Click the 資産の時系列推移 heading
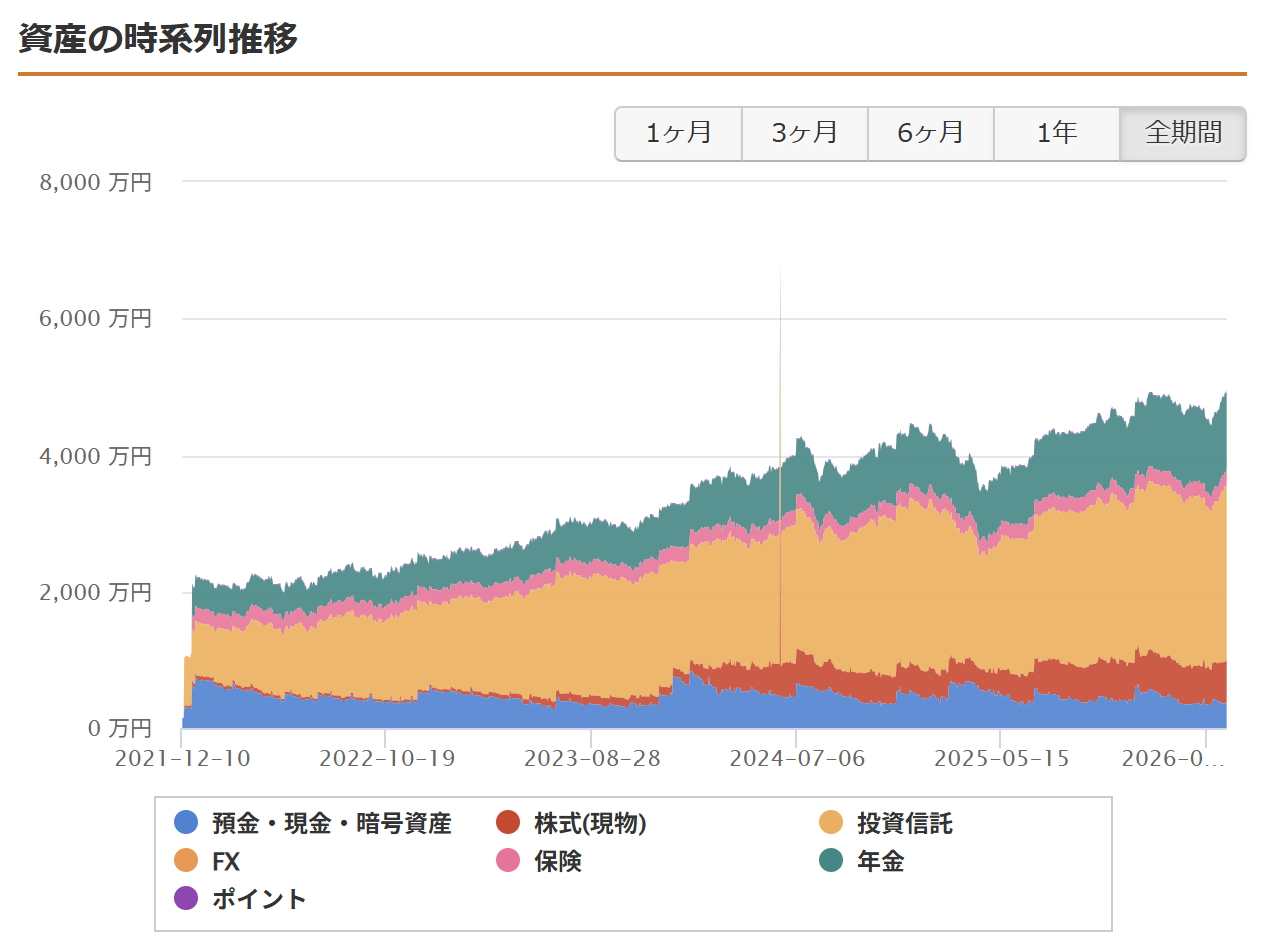 (158, 39)
